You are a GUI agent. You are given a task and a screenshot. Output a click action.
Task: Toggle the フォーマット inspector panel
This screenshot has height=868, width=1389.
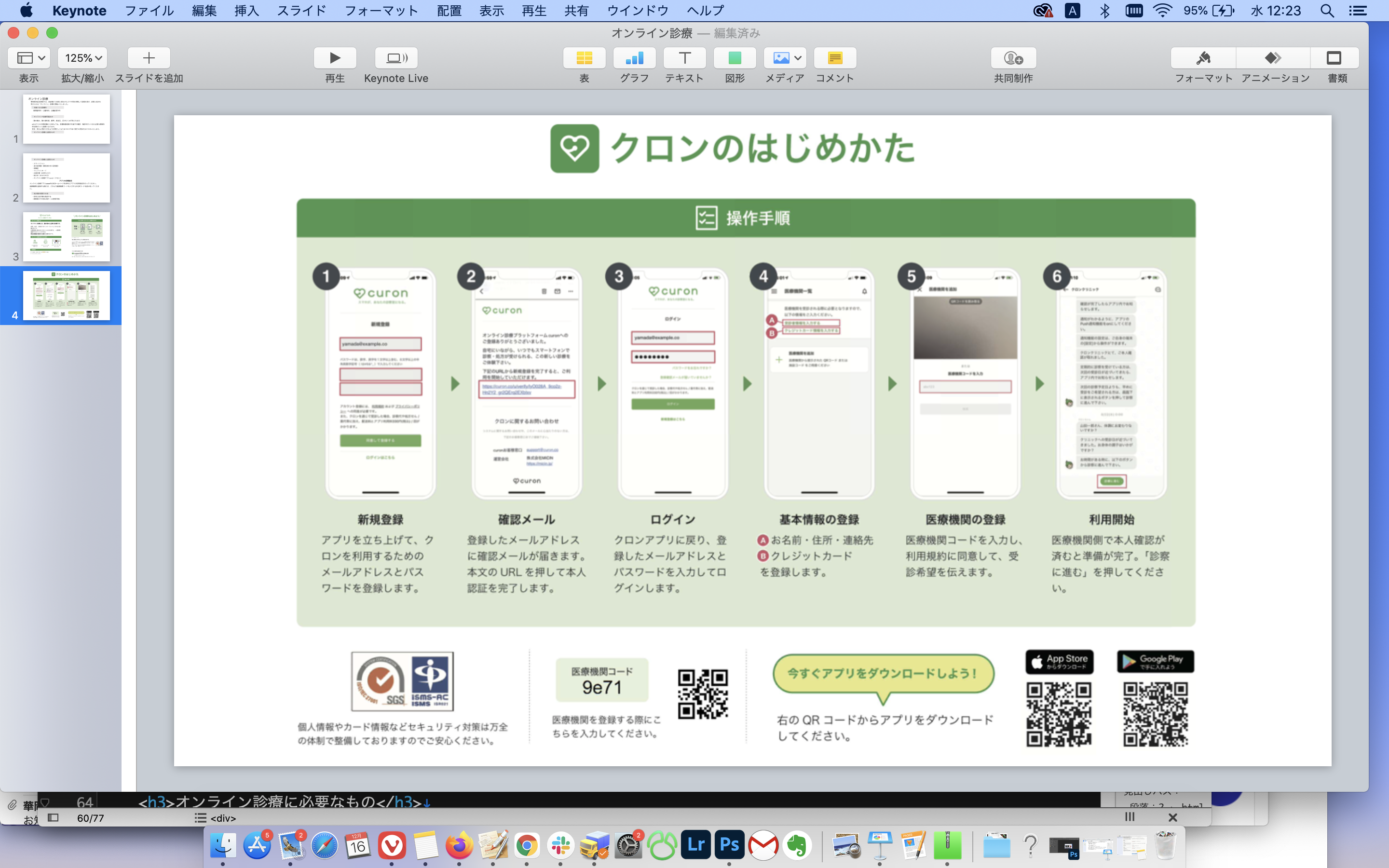tap(1203, 58)
